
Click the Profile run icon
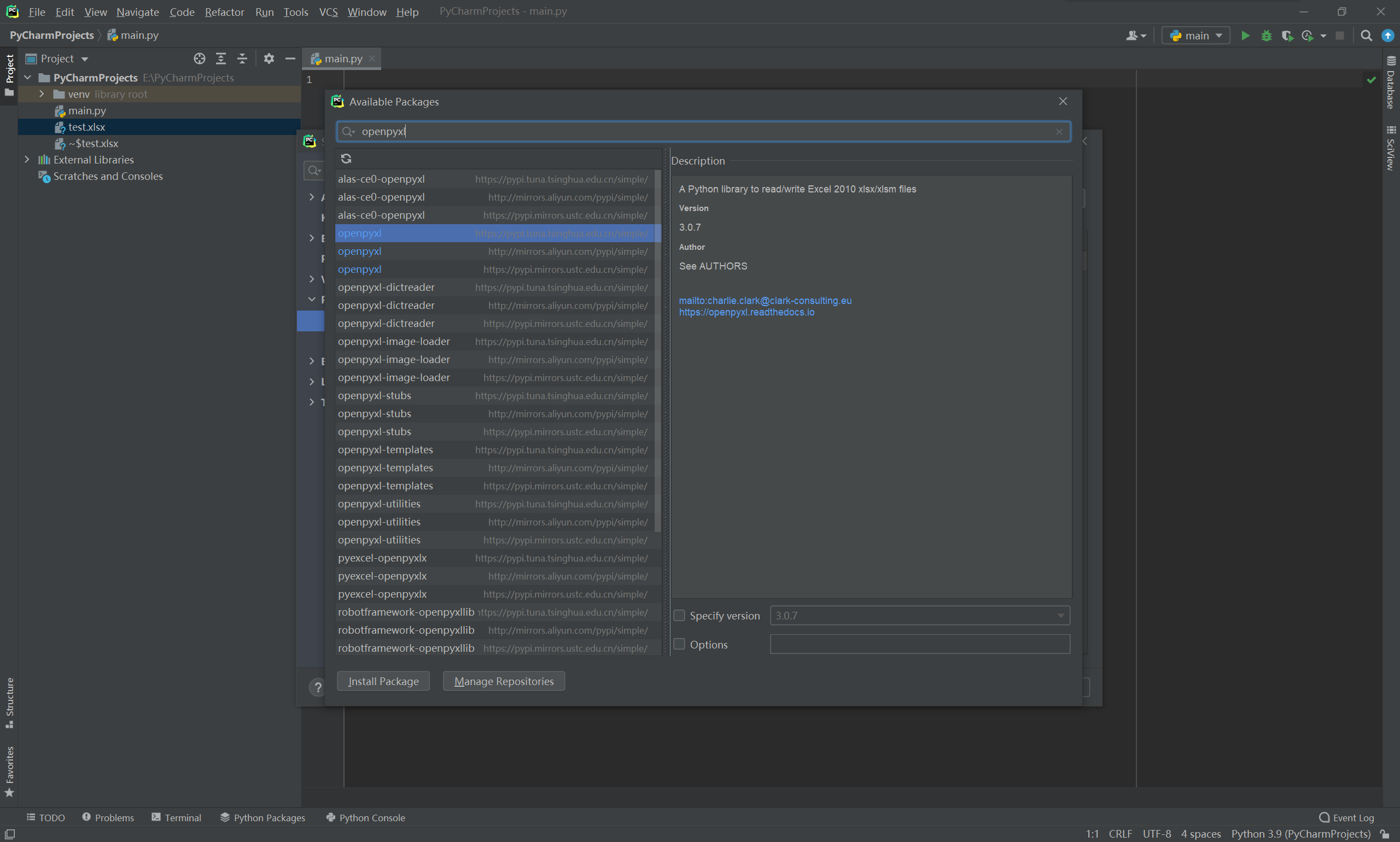click(x=1308, y=36)
